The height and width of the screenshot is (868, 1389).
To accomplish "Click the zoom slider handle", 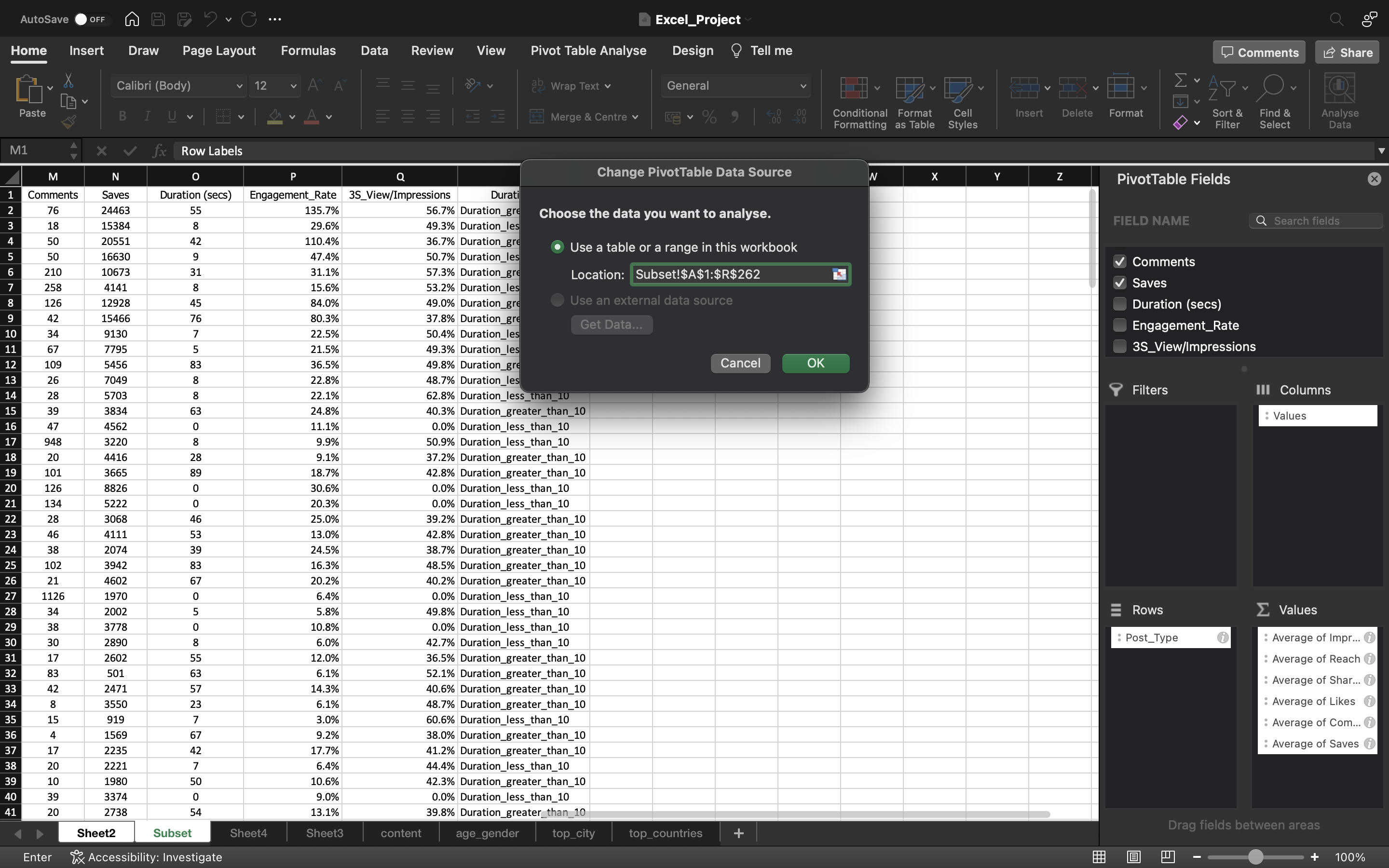I will [x=1256, y=857].
